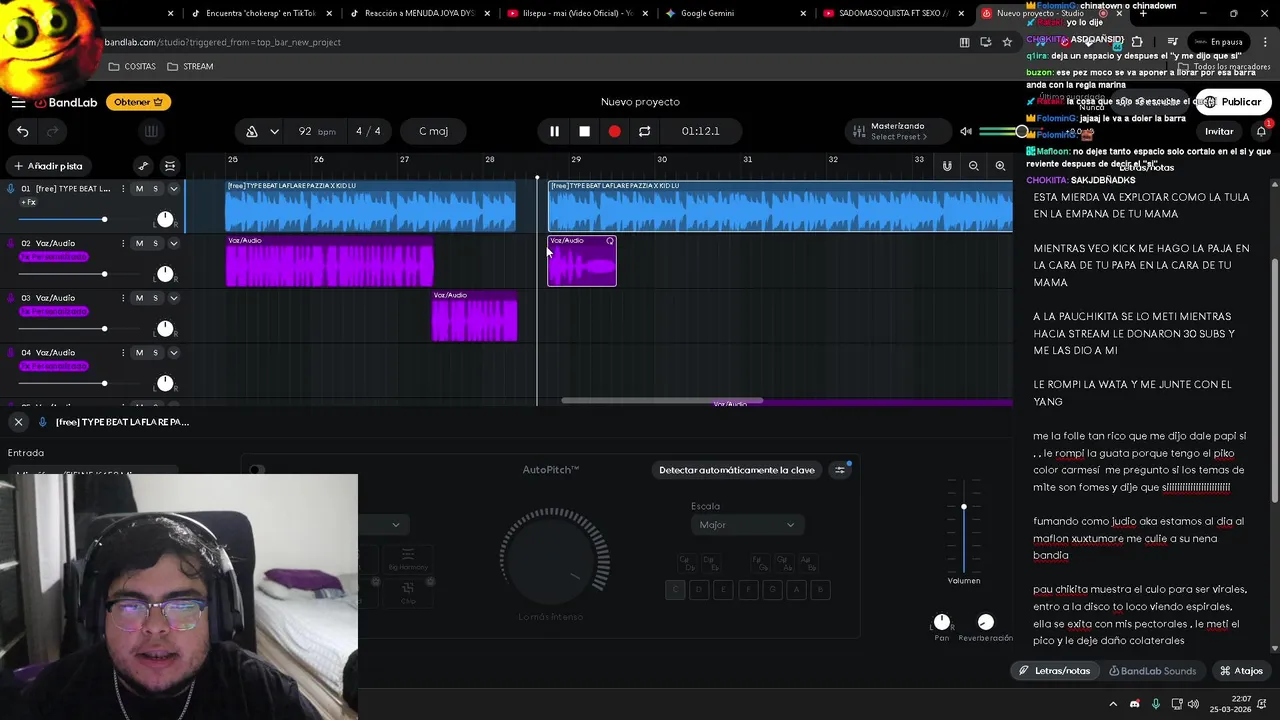Click the collapse tracks height icon

click(x=170, y=166)
